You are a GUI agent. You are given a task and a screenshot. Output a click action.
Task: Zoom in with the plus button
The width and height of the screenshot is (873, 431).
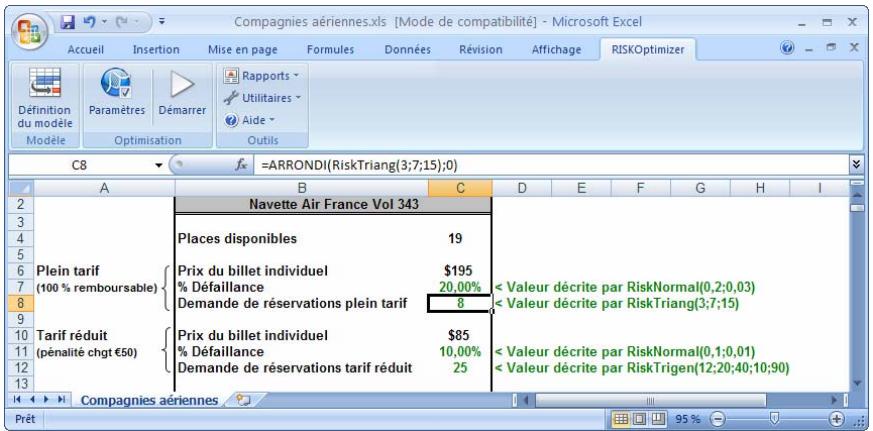[x=837, y=418]
